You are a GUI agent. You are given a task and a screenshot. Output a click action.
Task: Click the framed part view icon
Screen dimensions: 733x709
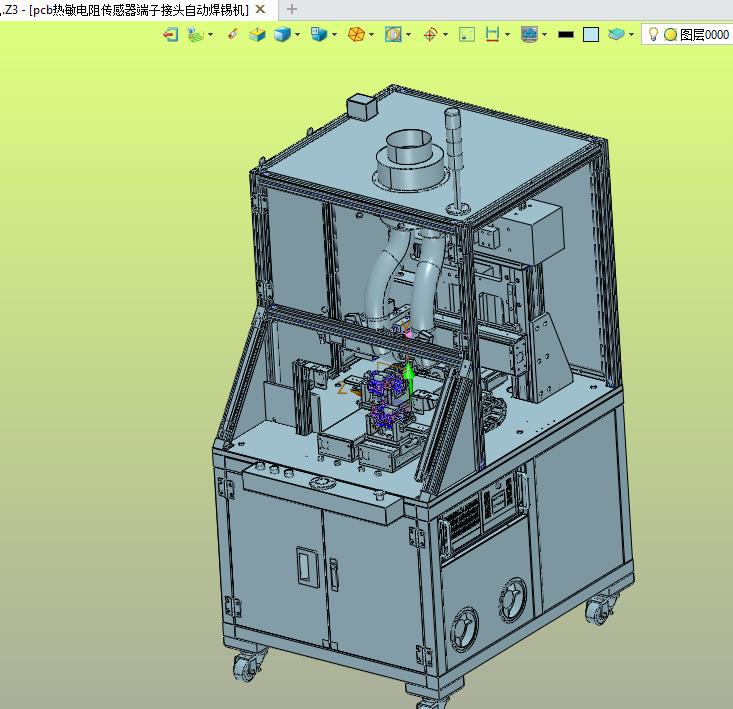pyautogui.click(x=393, y=35)
